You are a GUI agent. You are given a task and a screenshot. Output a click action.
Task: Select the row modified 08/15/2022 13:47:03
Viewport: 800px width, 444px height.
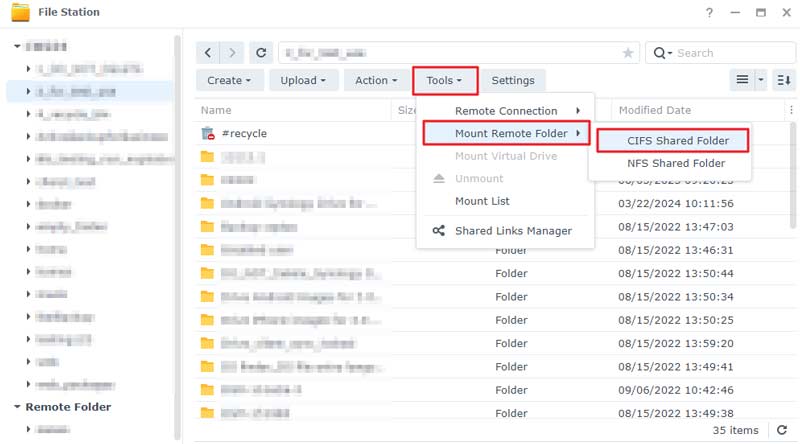point(492,227)
